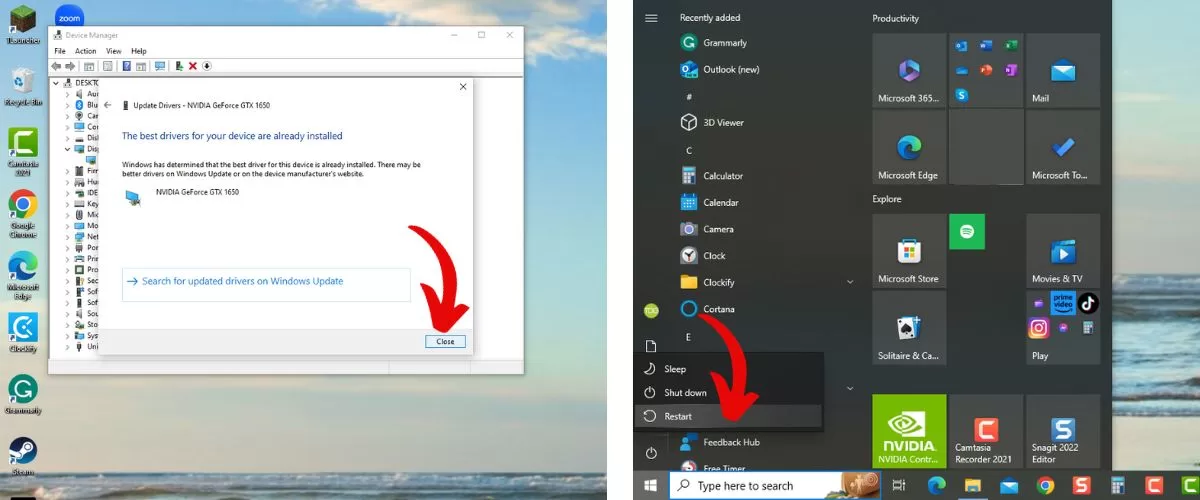Open the File menu in Device Manager

click(x=60, y=51)
